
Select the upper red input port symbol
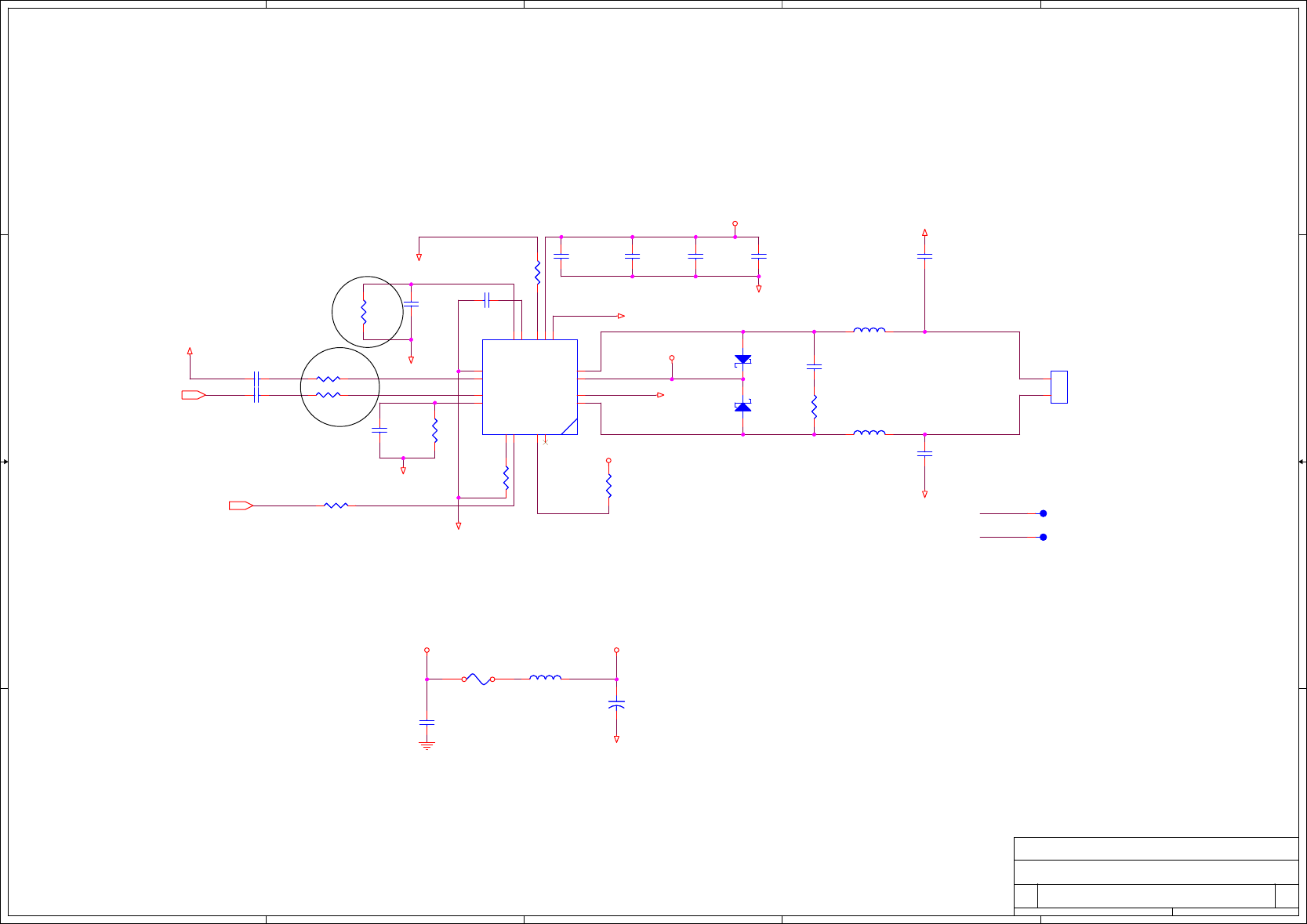point(194,395)
